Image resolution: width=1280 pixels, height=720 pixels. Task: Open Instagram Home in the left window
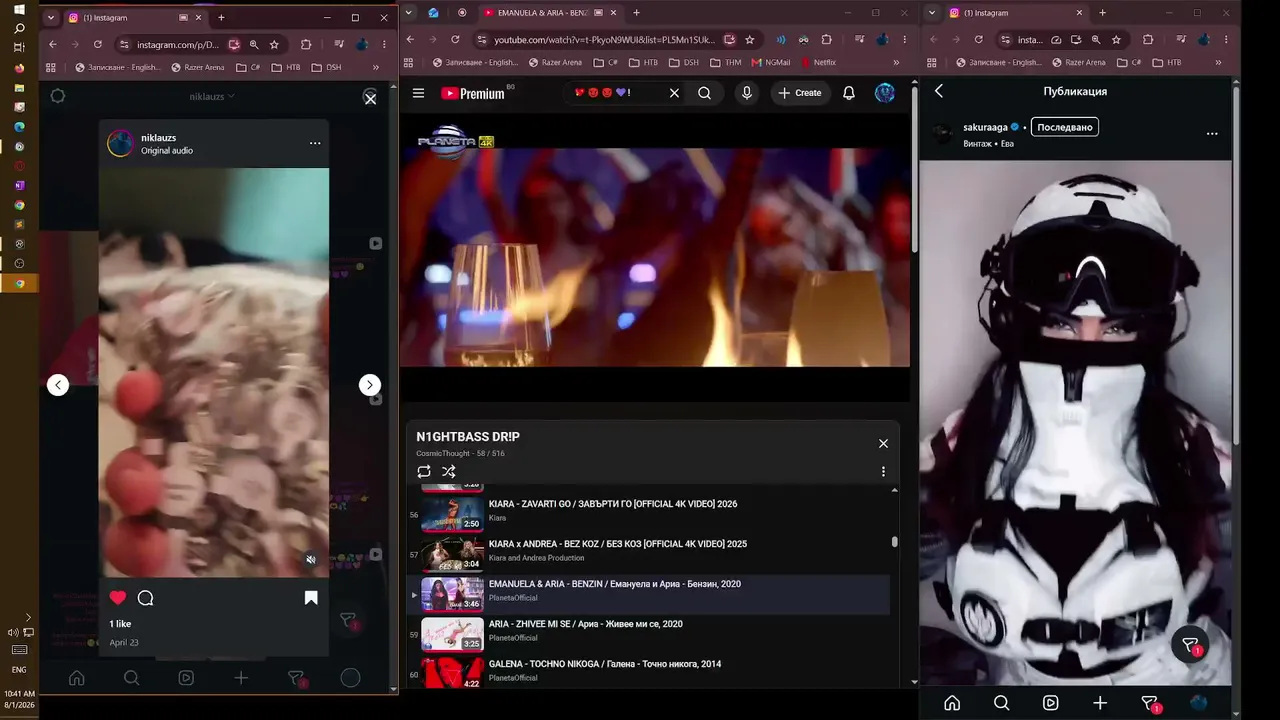(x=76, y=677)
